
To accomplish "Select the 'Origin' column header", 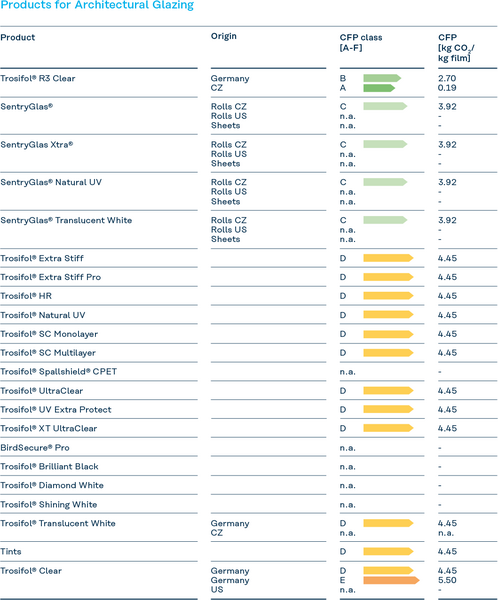I will pyautogui.click(x=224, y=36).
